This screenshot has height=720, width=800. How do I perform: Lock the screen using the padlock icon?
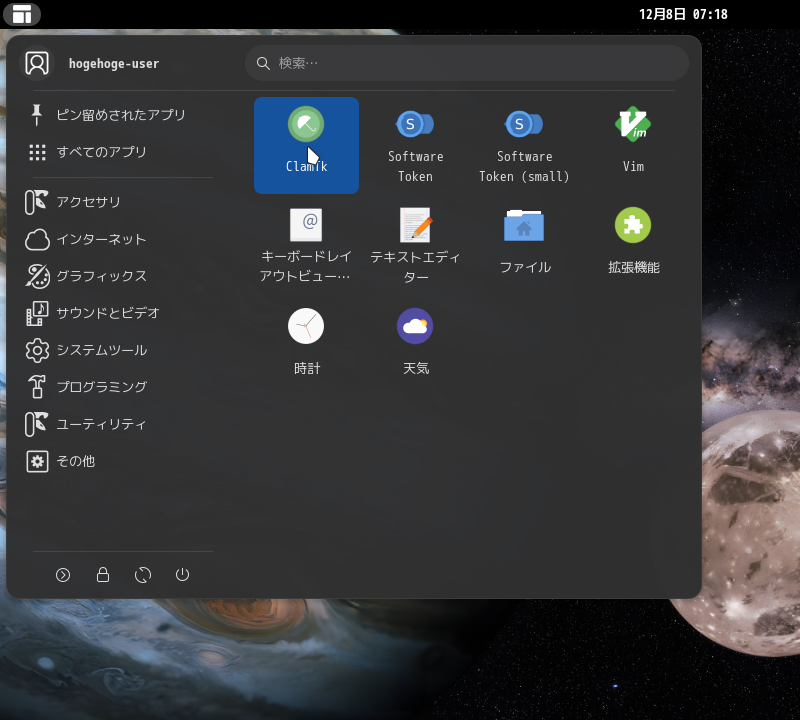tap(103, 575)
